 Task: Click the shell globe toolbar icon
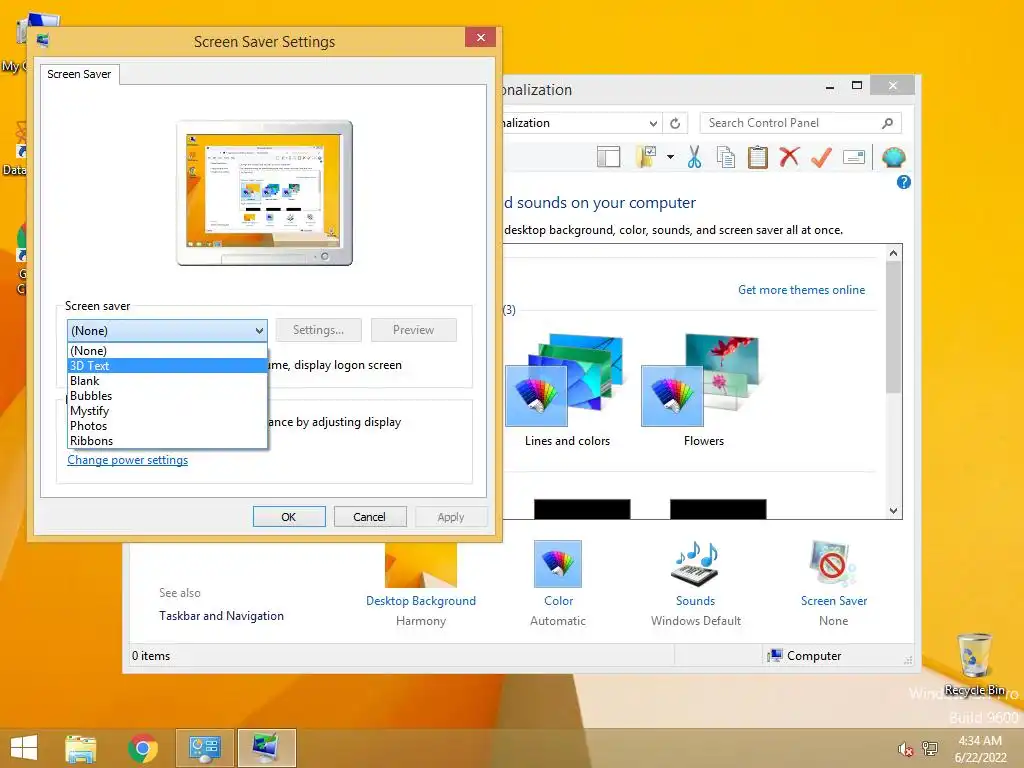pos(893,157)
